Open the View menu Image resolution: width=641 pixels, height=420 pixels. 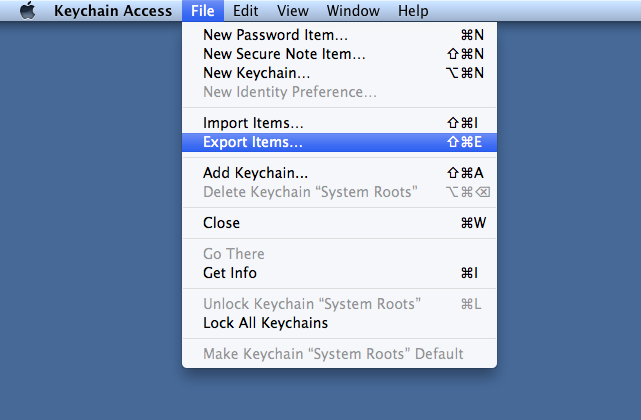coord(292,11)
